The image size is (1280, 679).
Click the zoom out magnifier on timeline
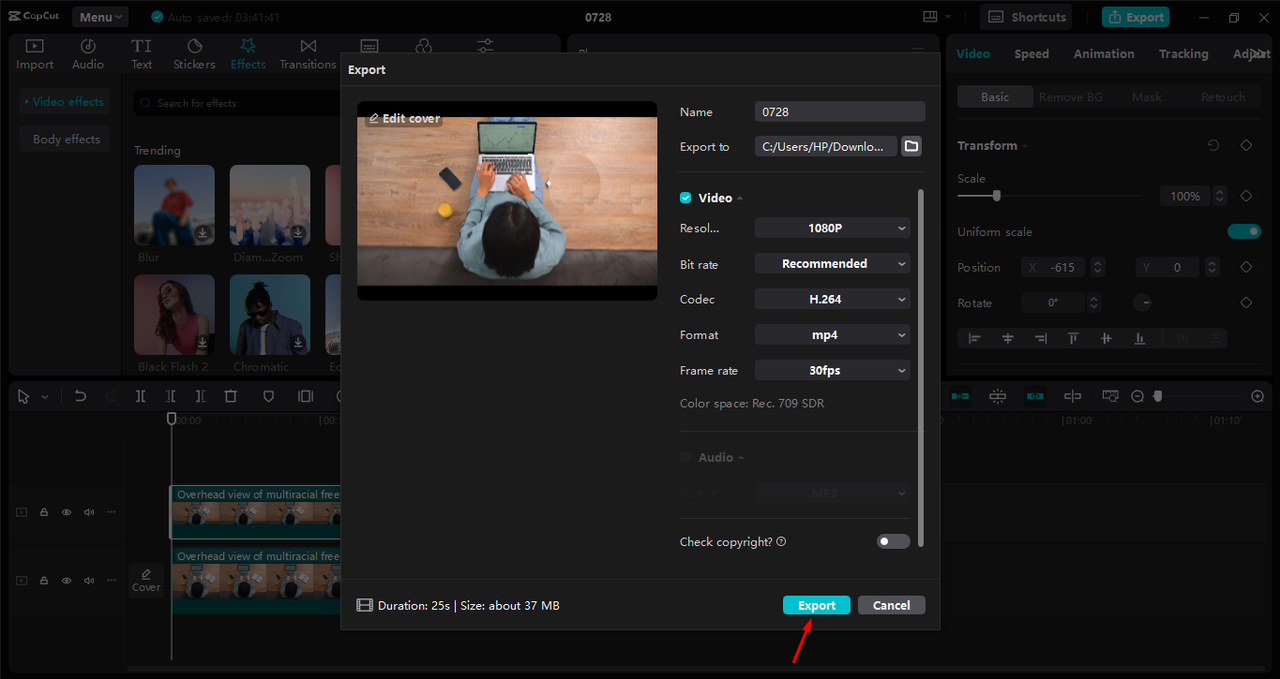point(1137,397)
